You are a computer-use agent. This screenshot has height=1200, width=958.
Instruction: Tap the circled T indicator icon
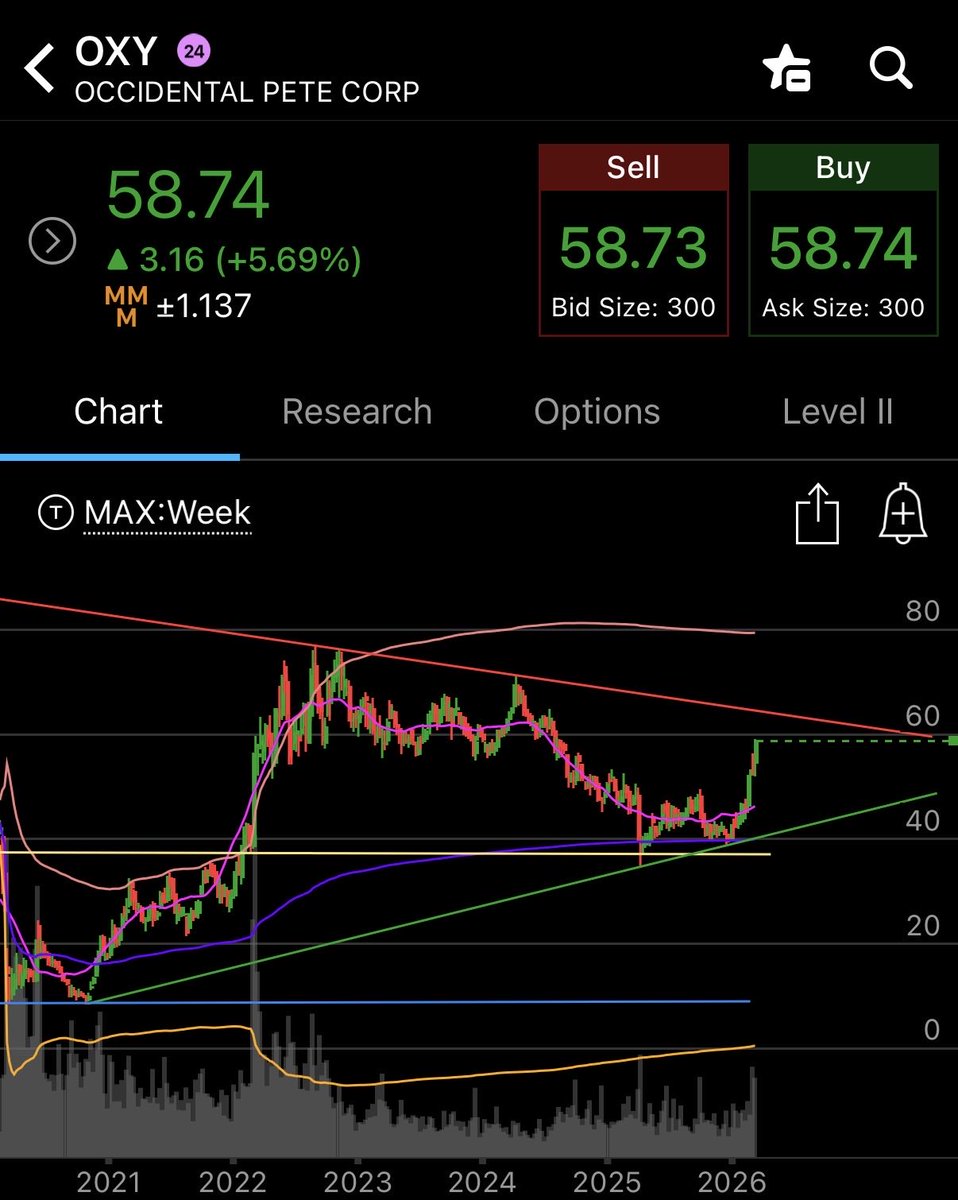tap(55, 513)
